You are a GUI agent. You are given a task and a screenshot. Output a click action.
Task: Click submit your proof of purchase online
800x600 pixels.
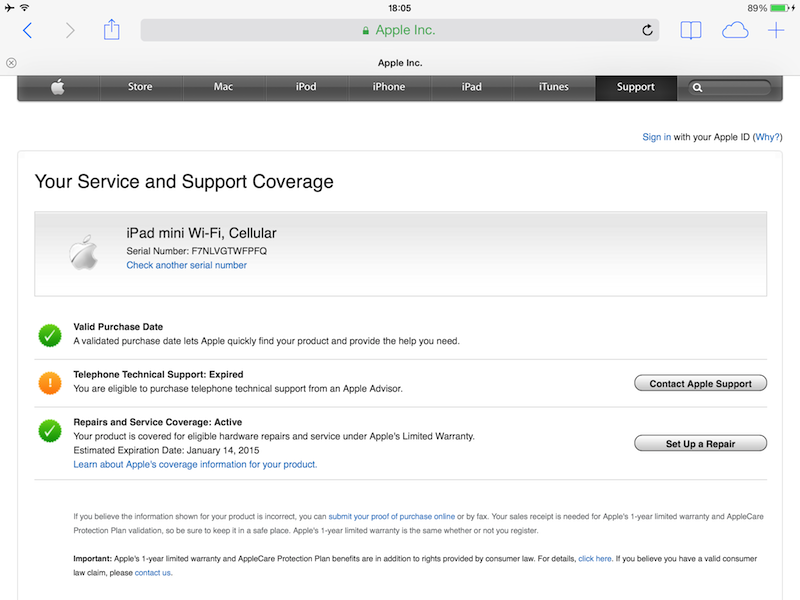(391, 517)
